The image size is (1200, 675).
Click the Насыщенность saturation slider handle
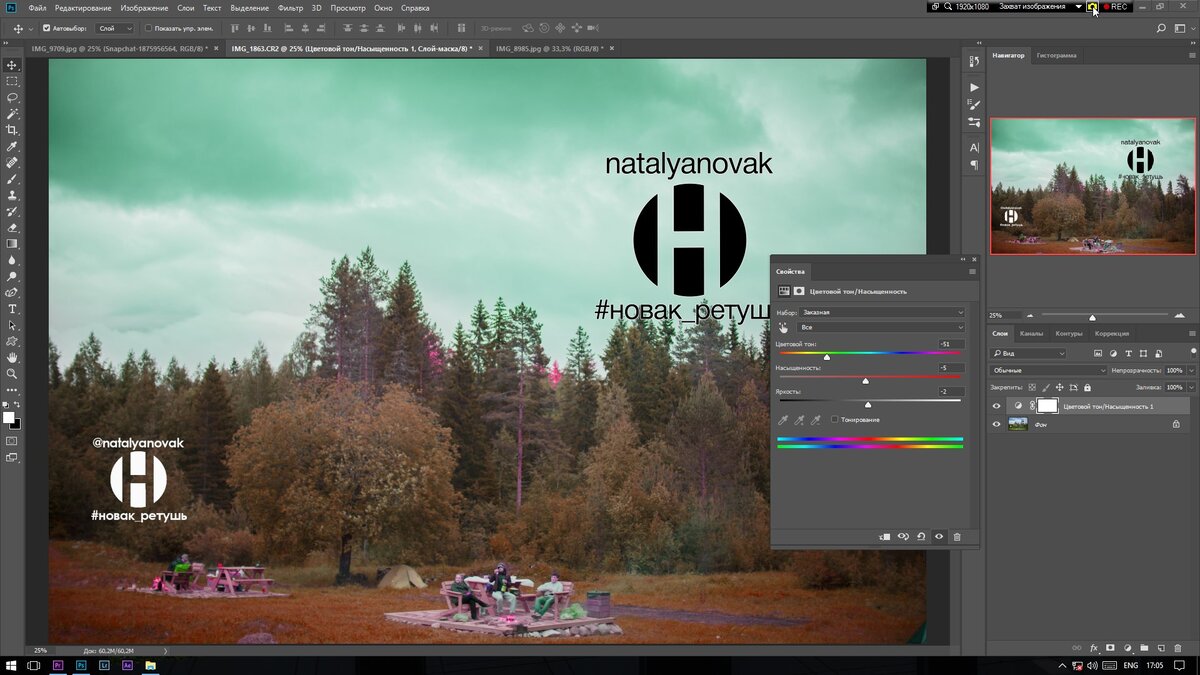pyautogui.click(x=865, y=381)
